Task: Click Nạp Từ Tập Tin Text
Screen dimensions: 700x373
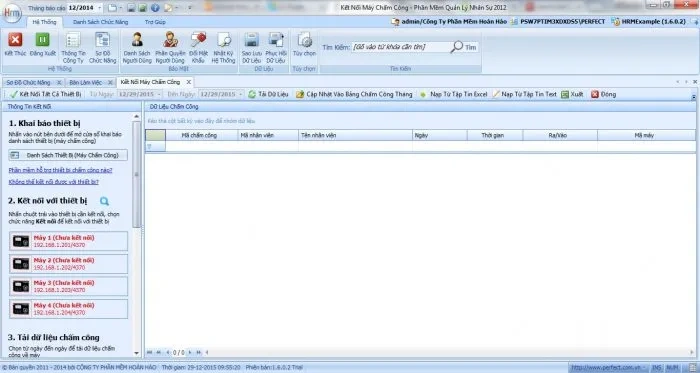Action: pyautogui.click(x=525, y=94)
